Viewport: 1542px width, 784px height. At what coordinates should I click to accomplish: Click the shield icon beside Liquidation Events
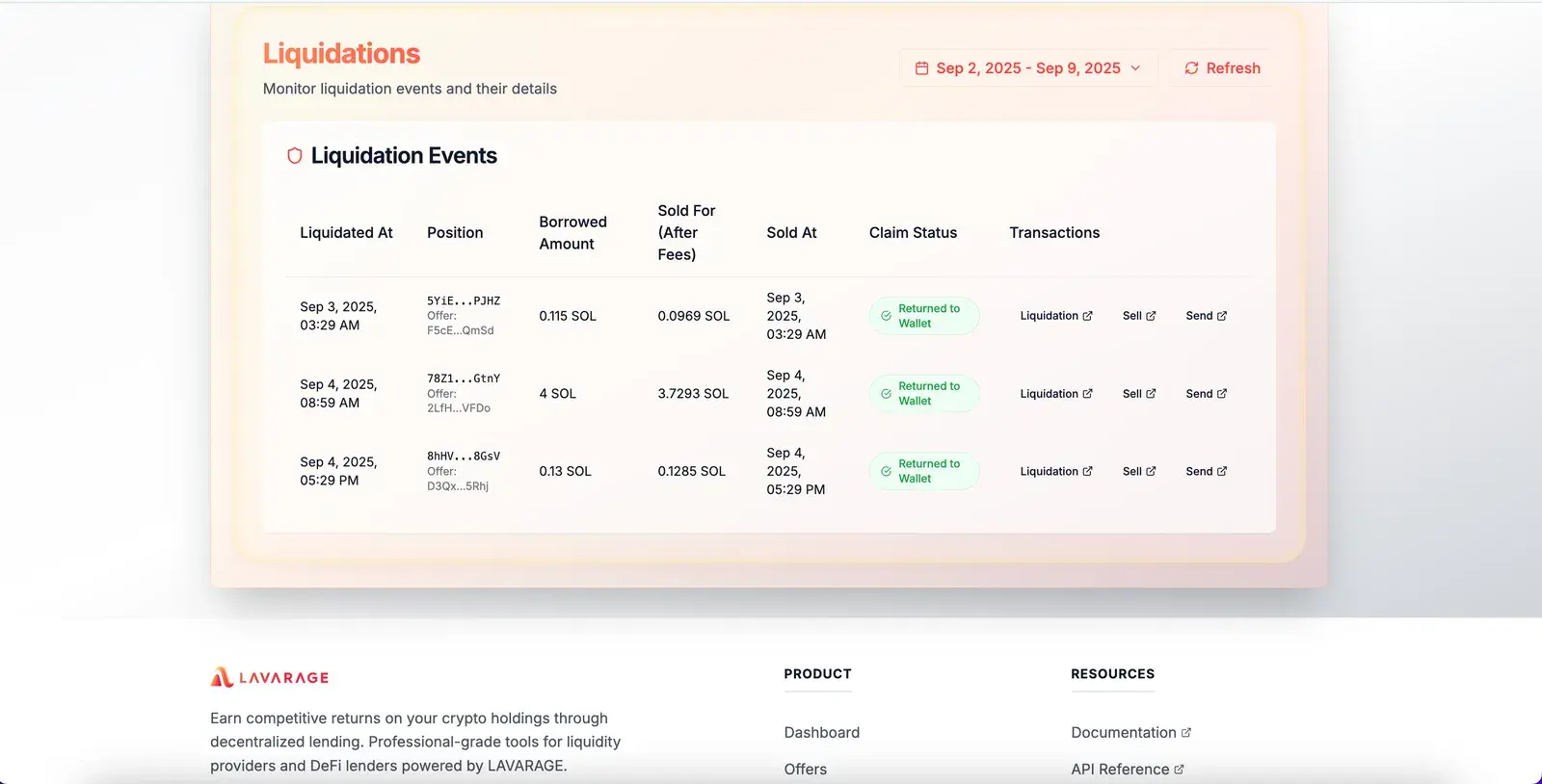(295, 156)
